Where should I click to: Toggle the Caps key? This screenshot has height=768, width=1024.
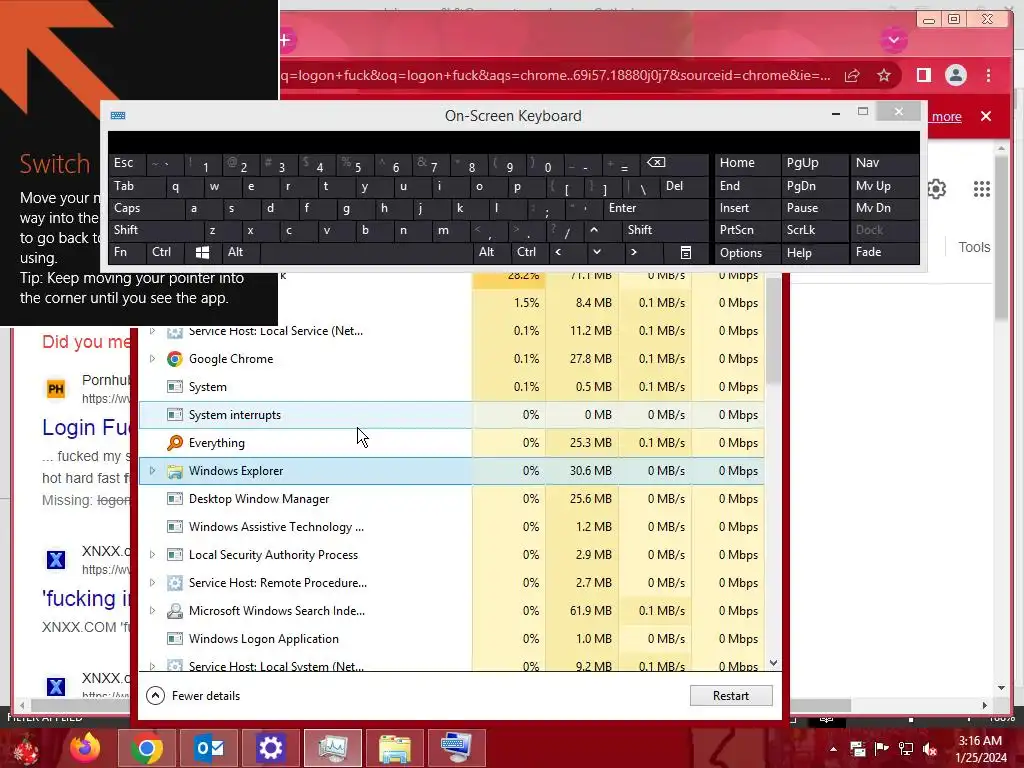pyautogui.click(x=127, y=208)
